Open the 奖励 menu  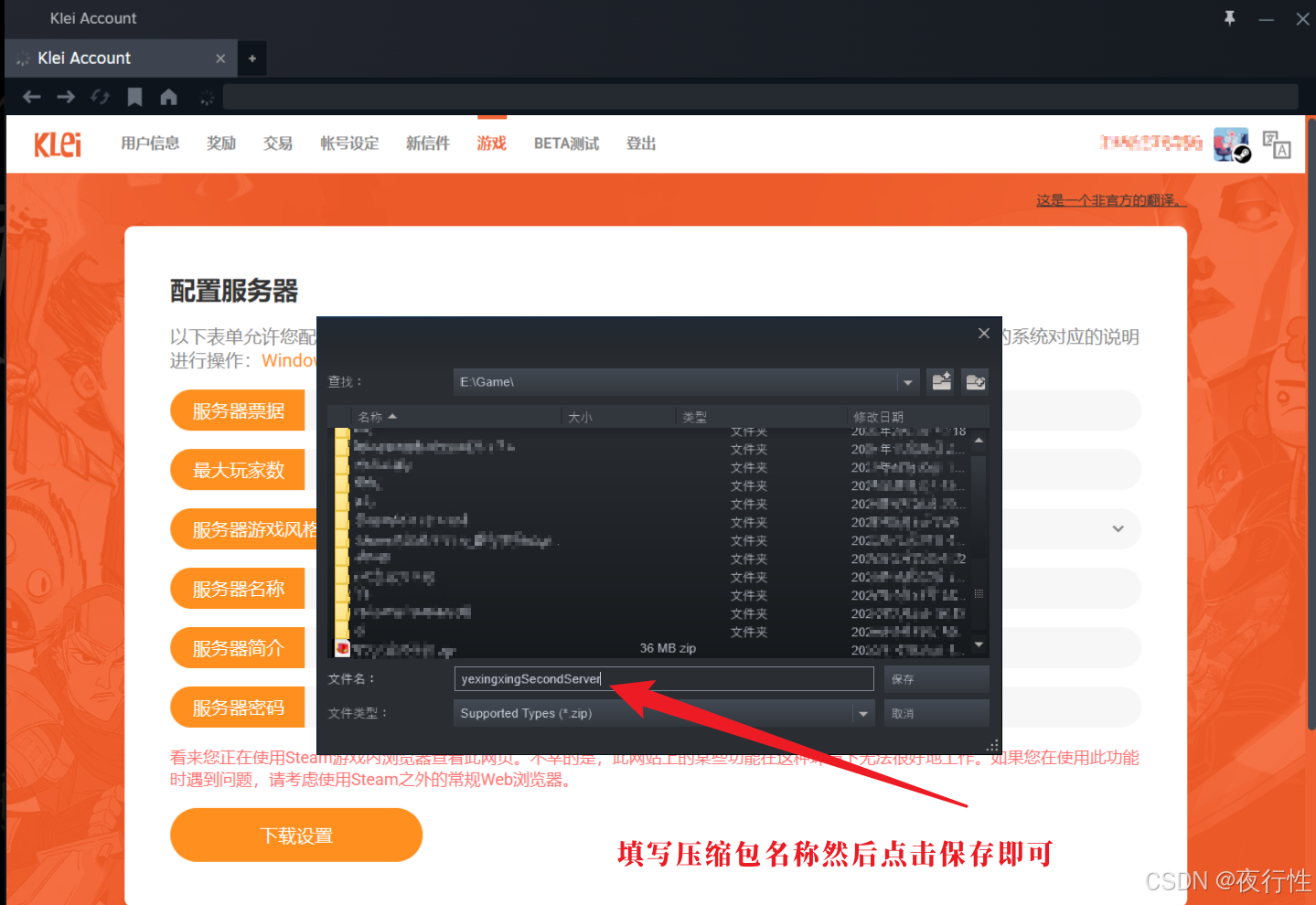click(x=221, y=144)
